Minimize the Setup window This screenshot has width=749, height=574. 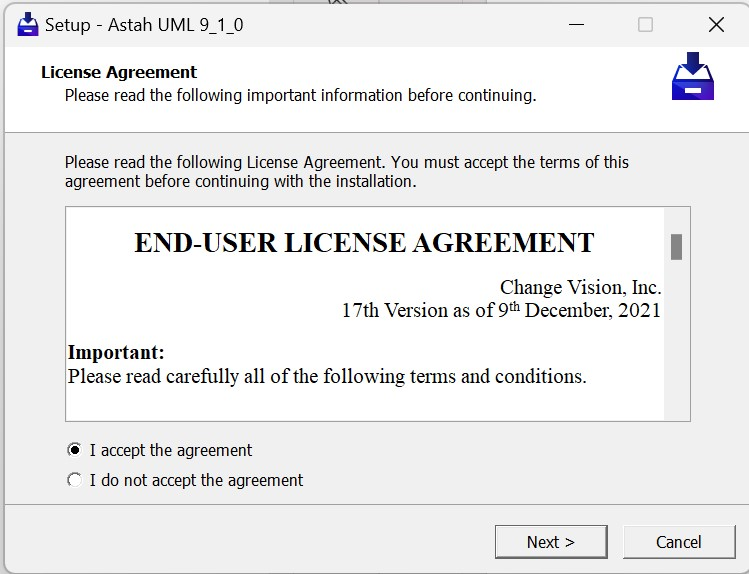click(575, 24)
